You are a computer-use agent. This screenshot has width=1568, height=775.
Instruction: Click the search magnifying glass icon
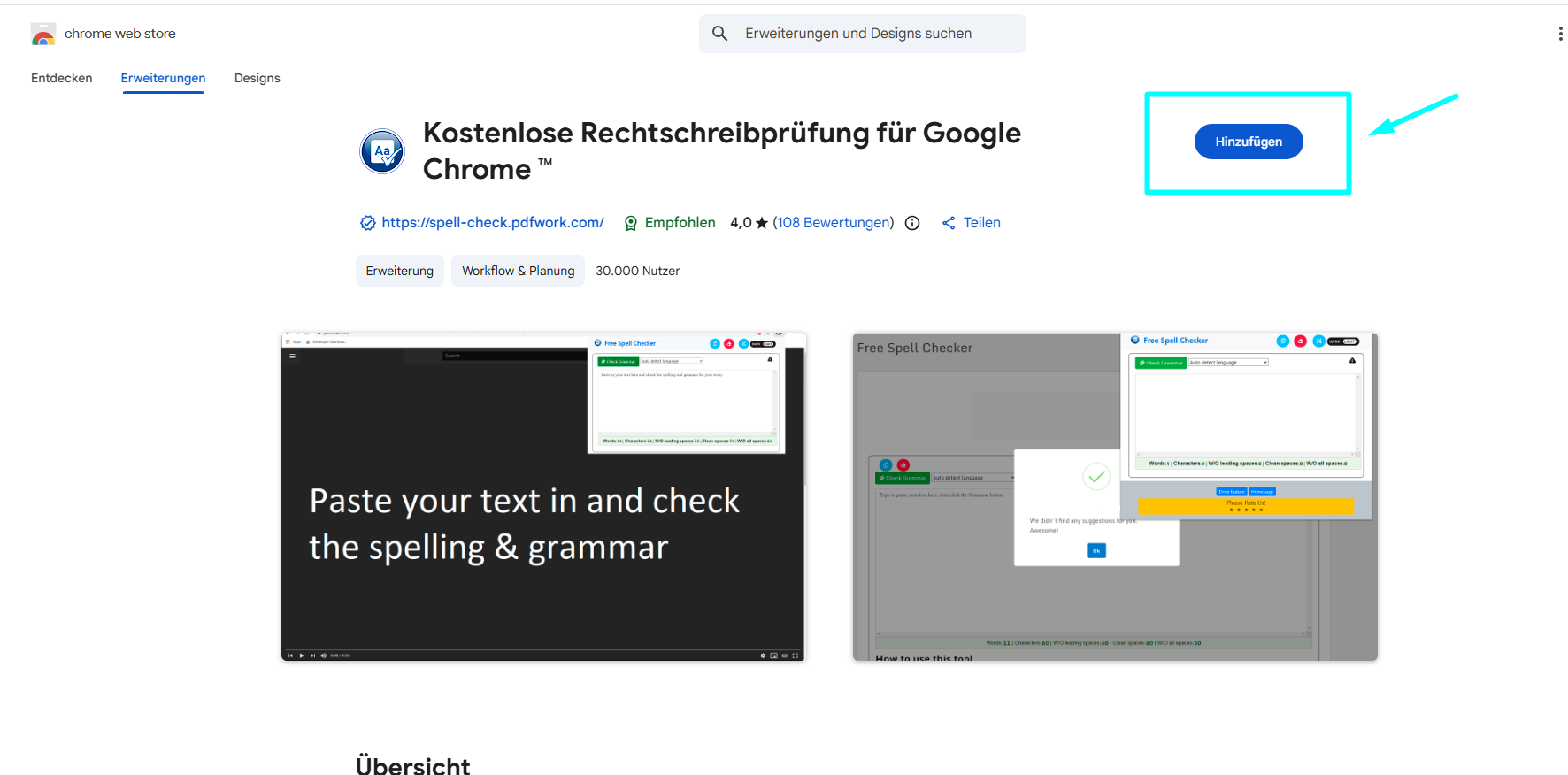(720, 34)
